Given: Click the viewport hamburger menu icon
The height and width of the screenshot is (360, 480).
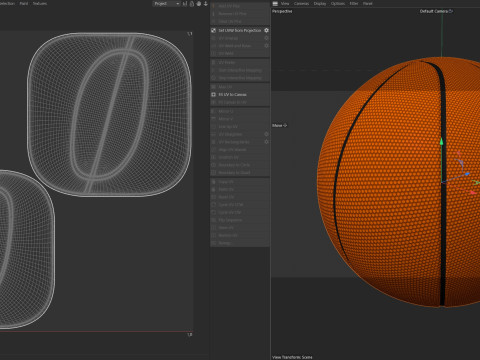Looking at the screenshot, I should (275, 3).
